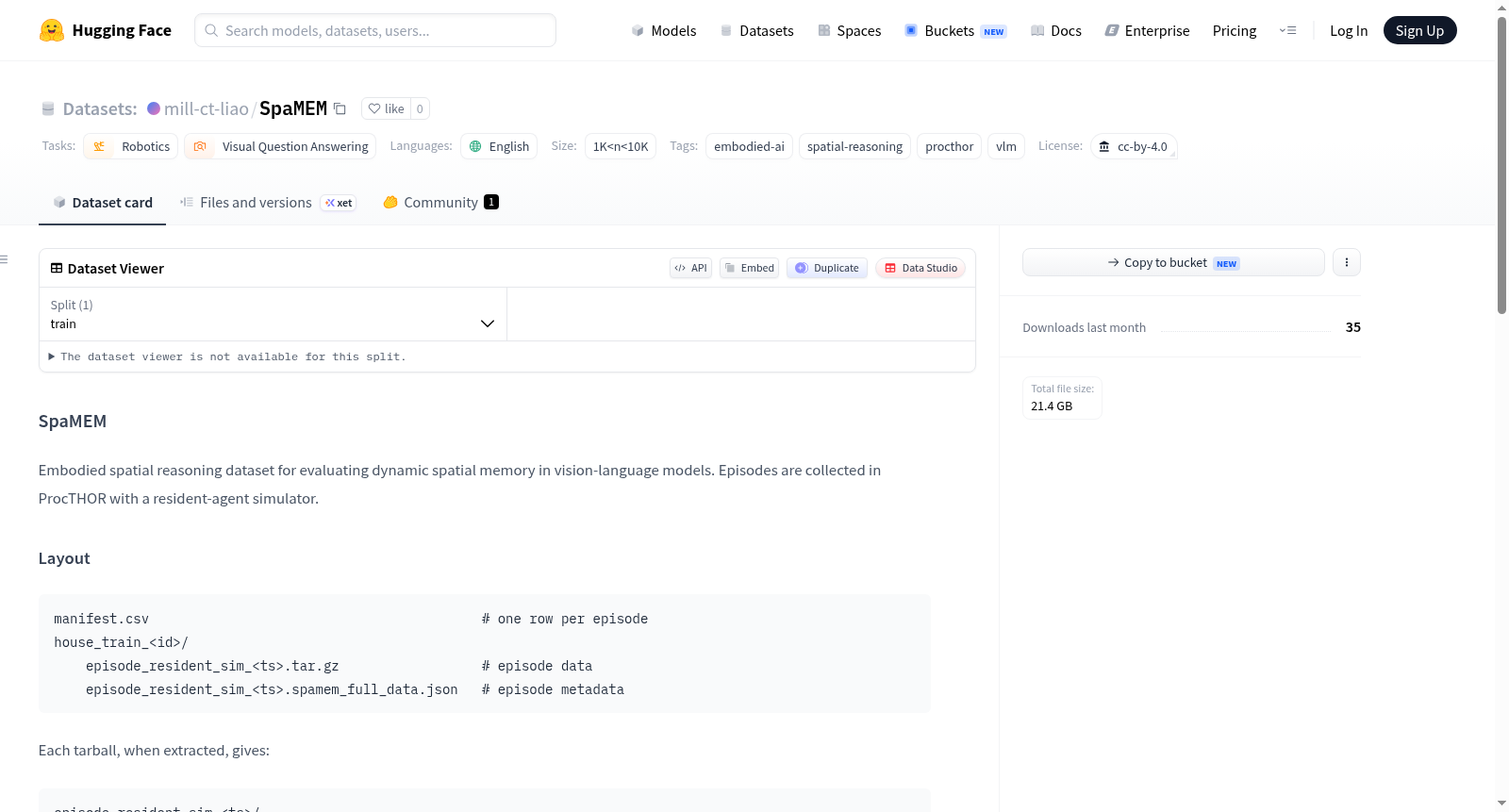The height and width of the screenshot is (812, 1509).
Task: Click the scrollbar down arrow
Action: [x=1501, y=804]
